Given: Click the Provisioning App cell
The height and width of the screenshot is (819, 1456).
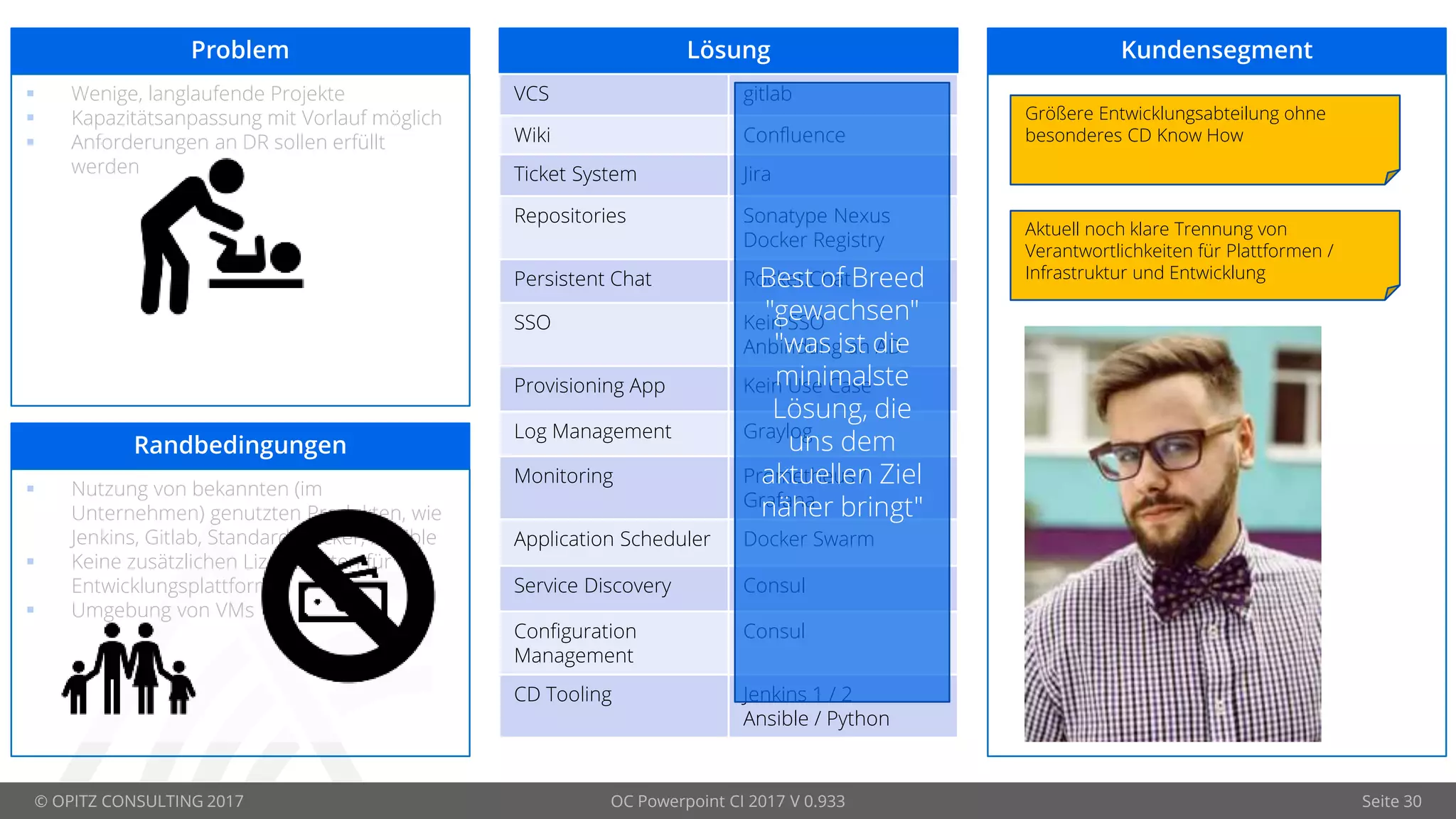Looking at the screenshot, I should 614,388.
